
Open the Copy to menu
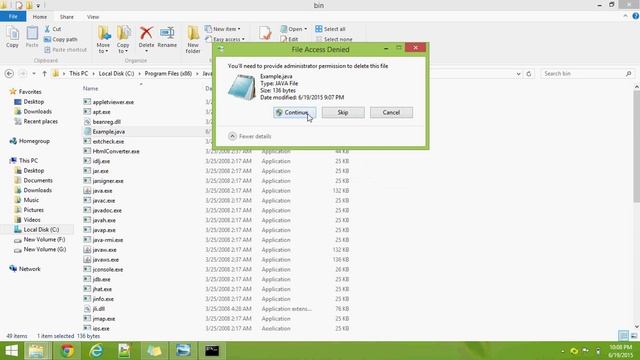pos(123,40)
